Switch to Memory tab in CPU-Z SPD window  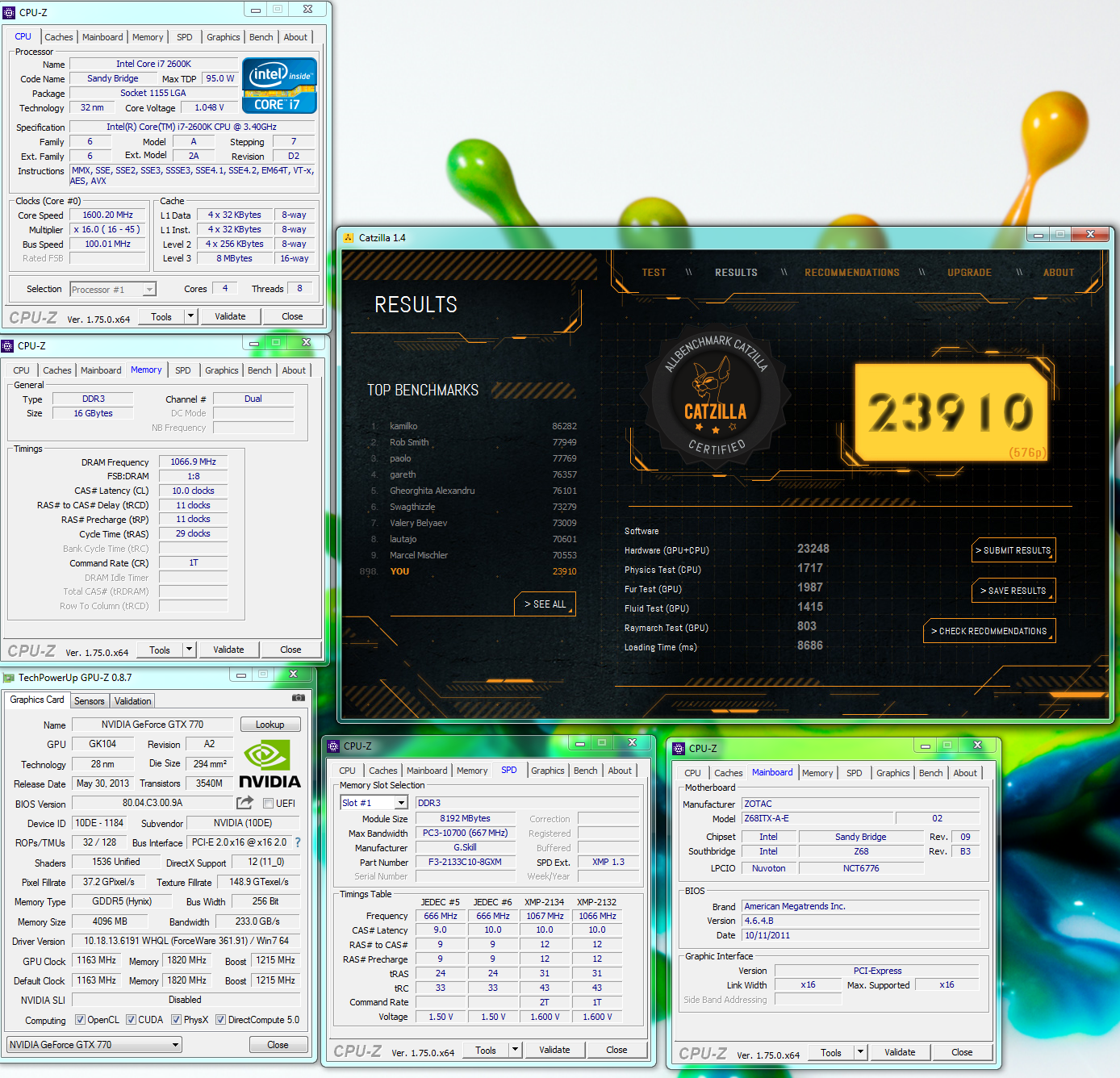(472, 771)
